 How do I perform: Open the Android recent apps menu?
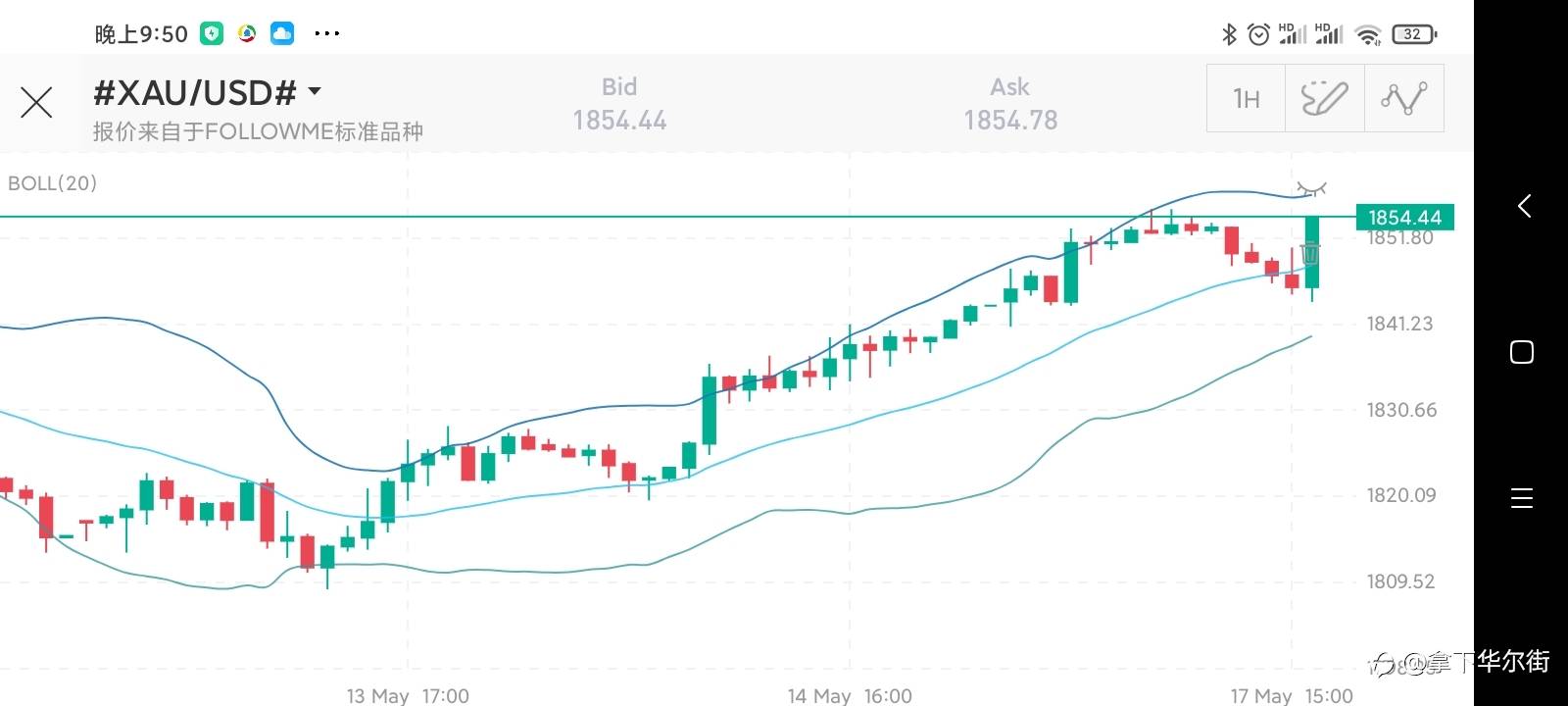[1522, 498]
